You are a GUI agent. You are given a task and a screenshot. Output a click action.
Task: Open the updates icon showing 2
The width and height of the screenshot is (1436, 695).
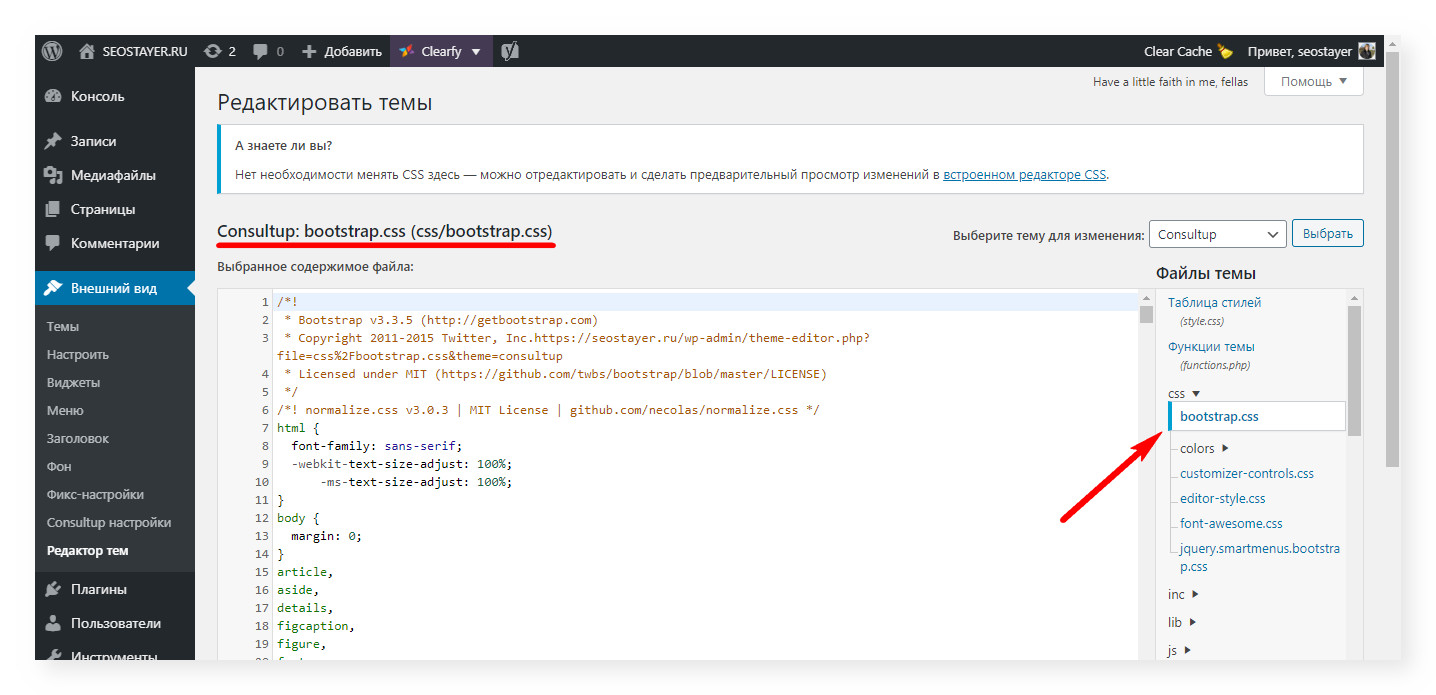tap(212, 51)
